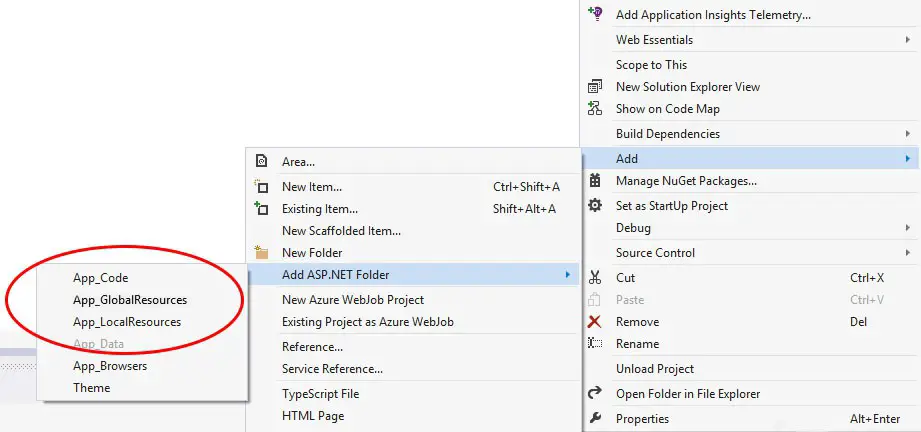Image resolution: width=921 pixels, height=432 pixels.
Task: Click the Manage NuGet Packages icon
Action: [x=595, y=181]
